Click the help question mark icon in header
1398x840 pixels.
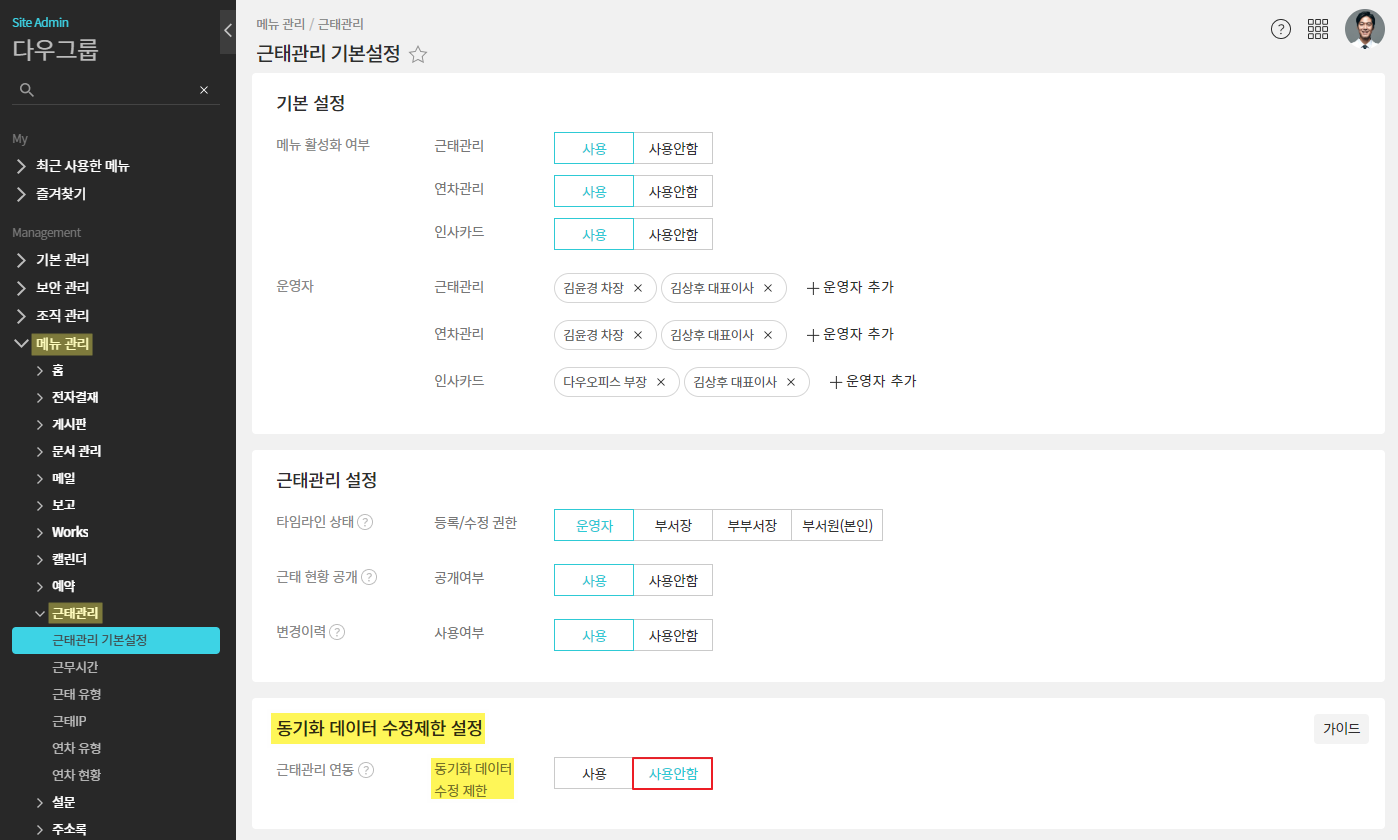[x=1280, y=29]
